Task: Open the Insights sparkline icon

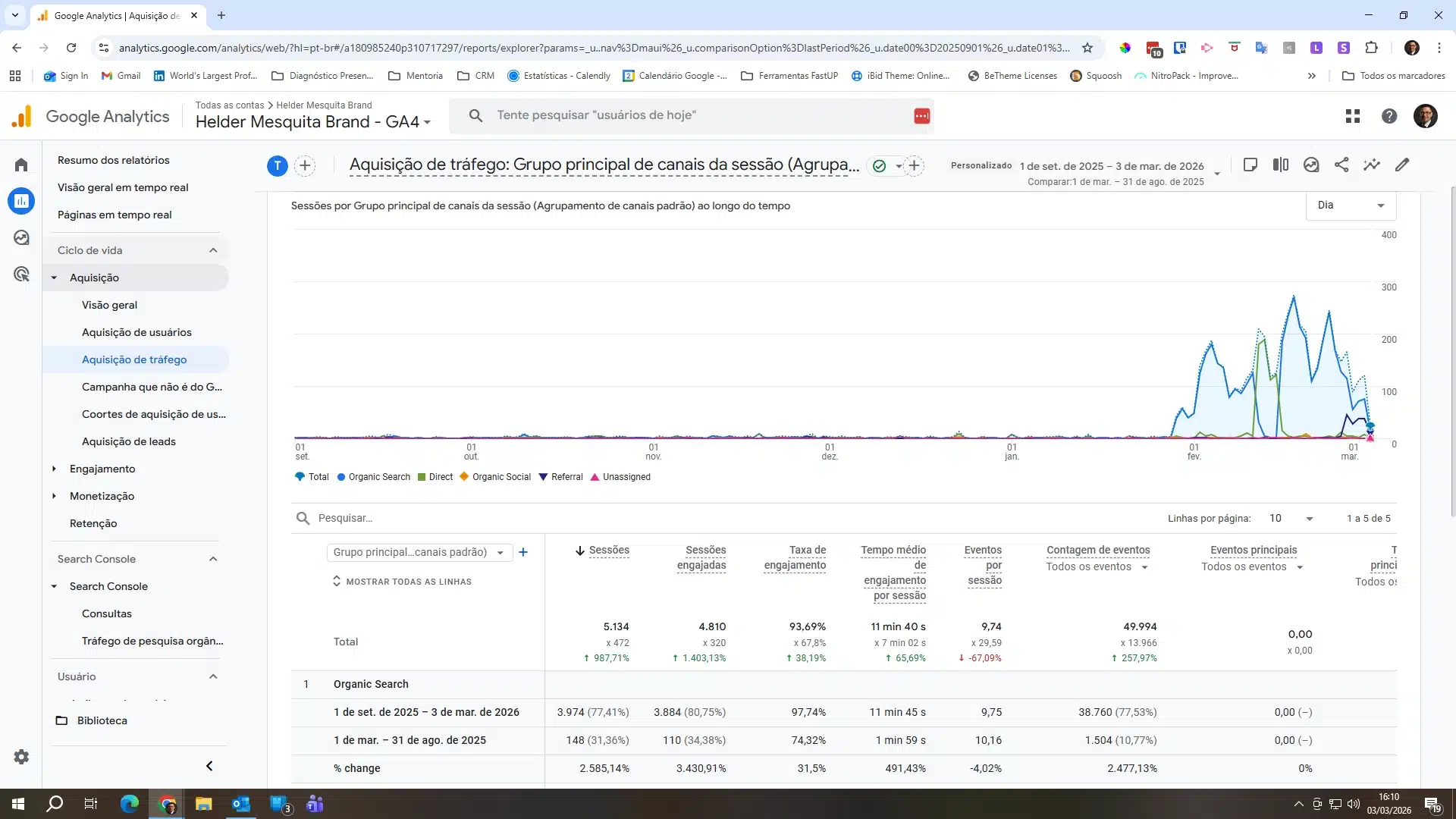Action: [1372, 165]
